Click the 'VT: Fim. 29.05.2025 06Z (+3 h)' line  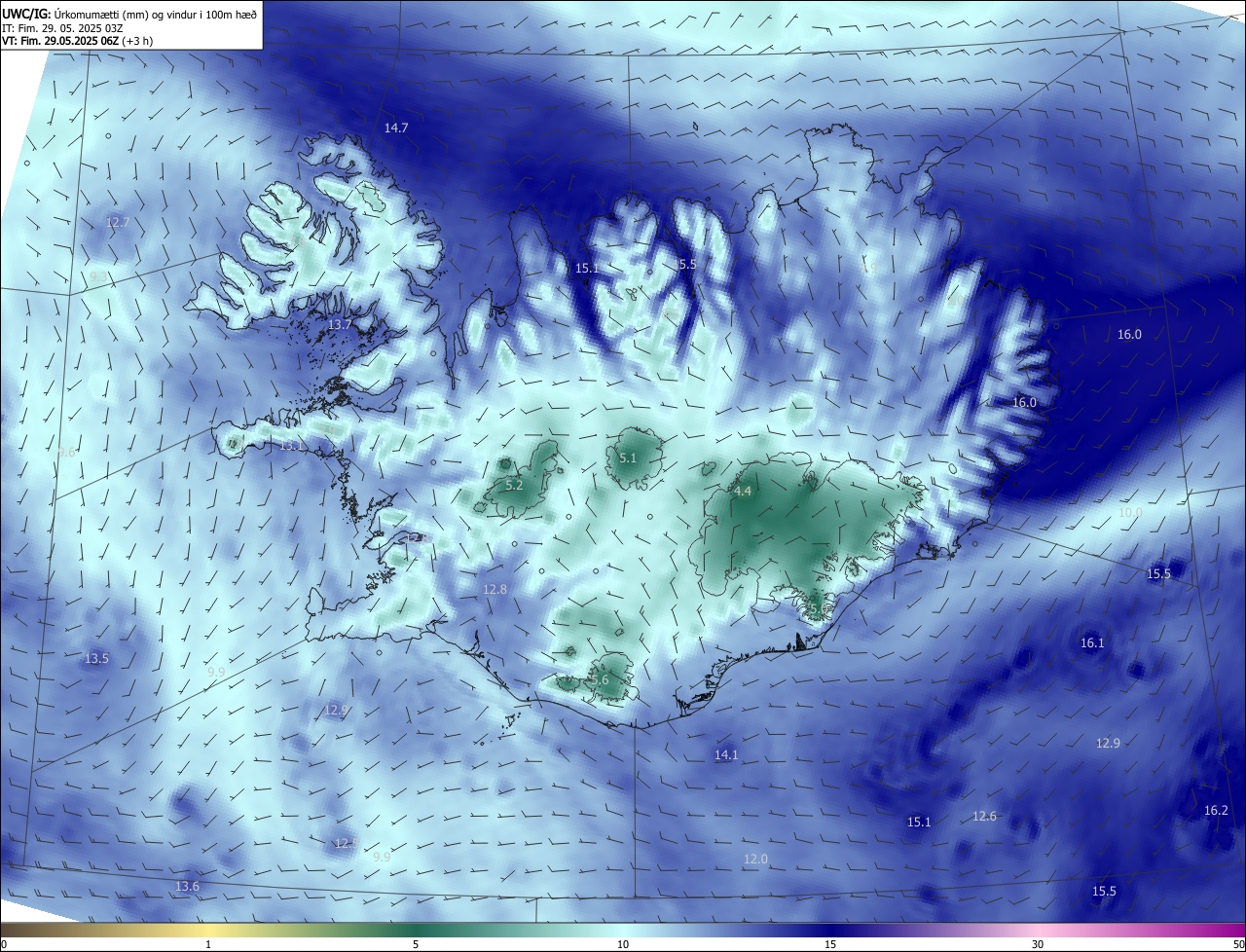77,41
